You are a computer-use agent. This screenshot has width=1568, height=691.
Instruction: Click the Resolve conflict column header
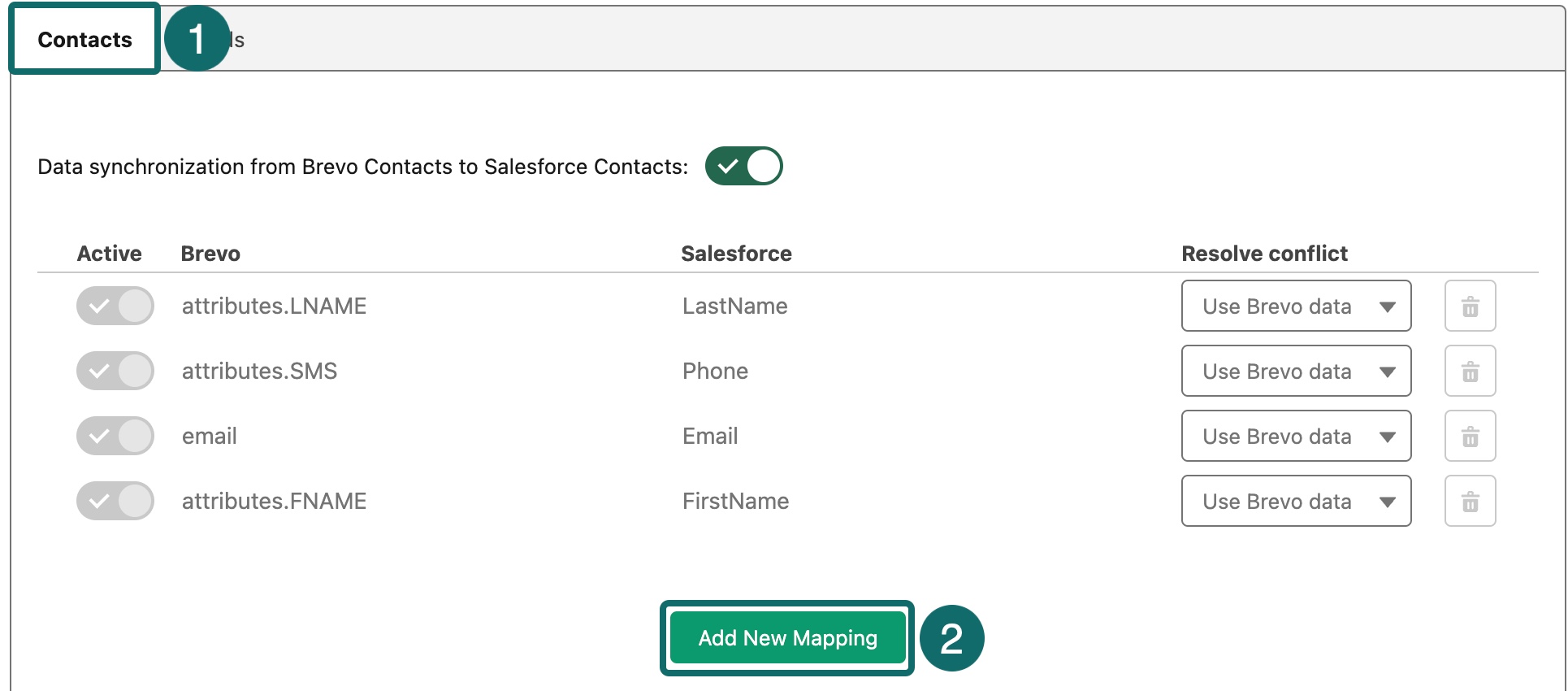click(x=1264, y=254)
